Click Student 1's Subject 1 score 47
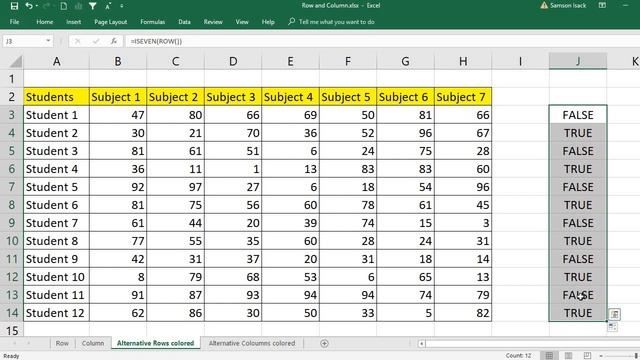The height and width of the screenshot is (360, 640). click(118, 115)
